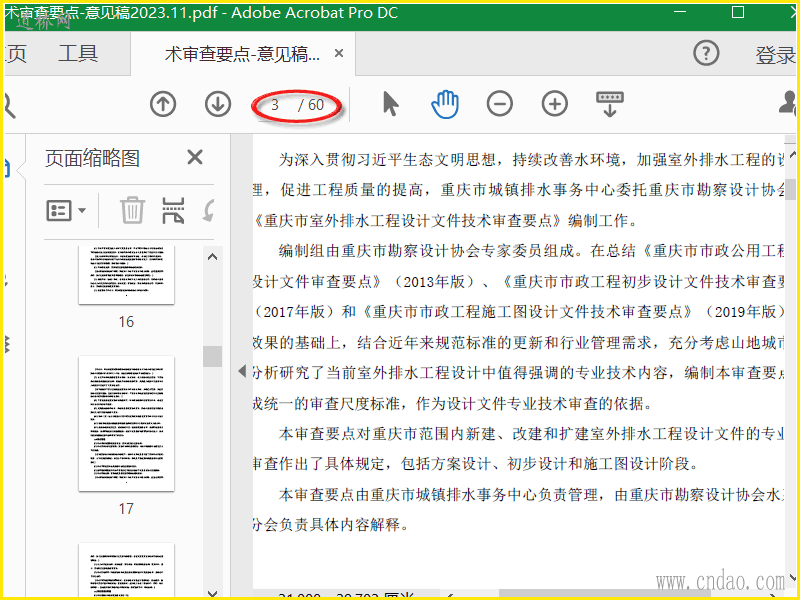Delete selected page with trash icon
The width and height of the screenshot is (800, 600).
tap(132, 210)
